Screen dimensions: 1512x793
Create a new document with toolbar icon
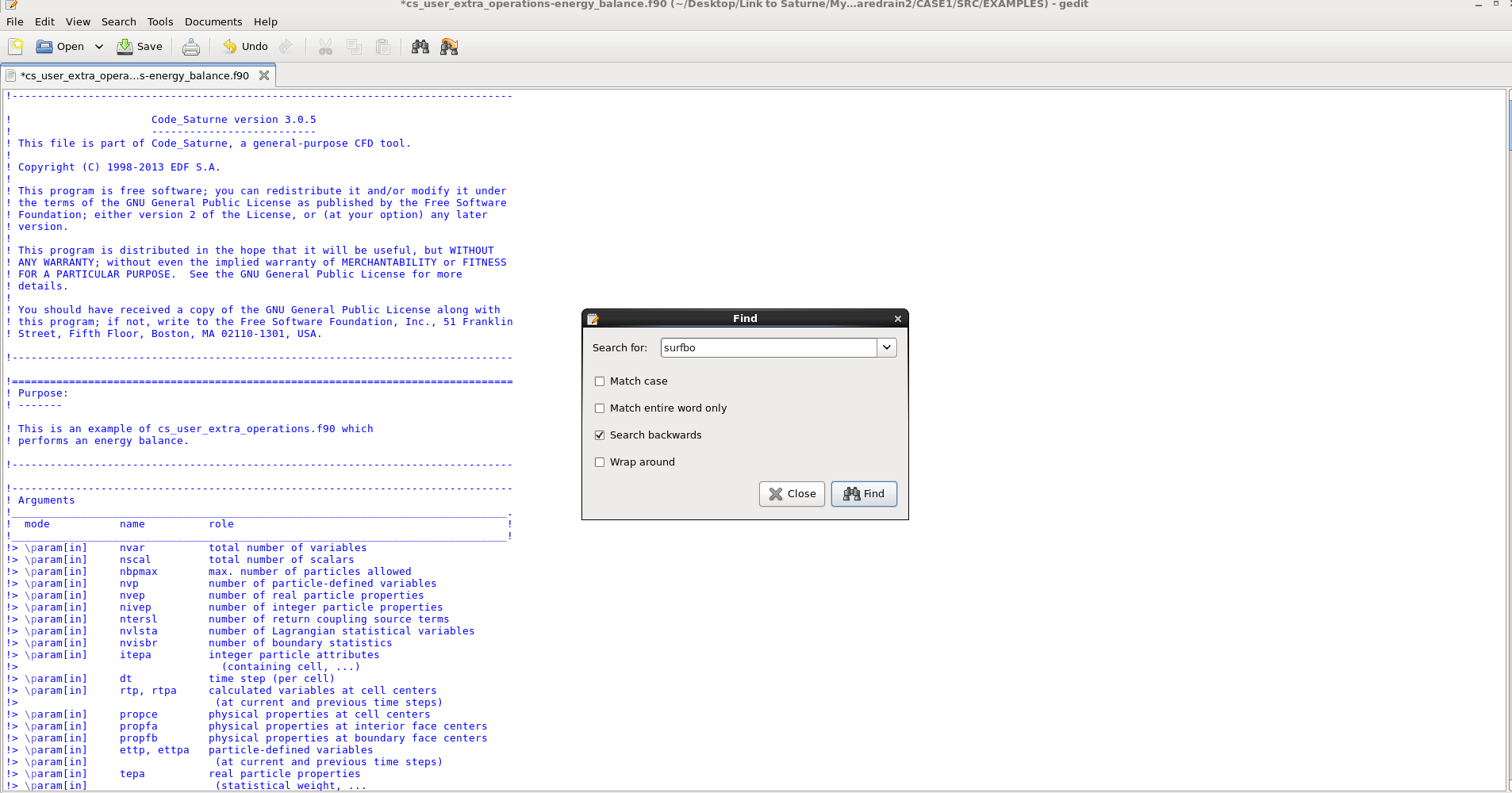point(16,47)
